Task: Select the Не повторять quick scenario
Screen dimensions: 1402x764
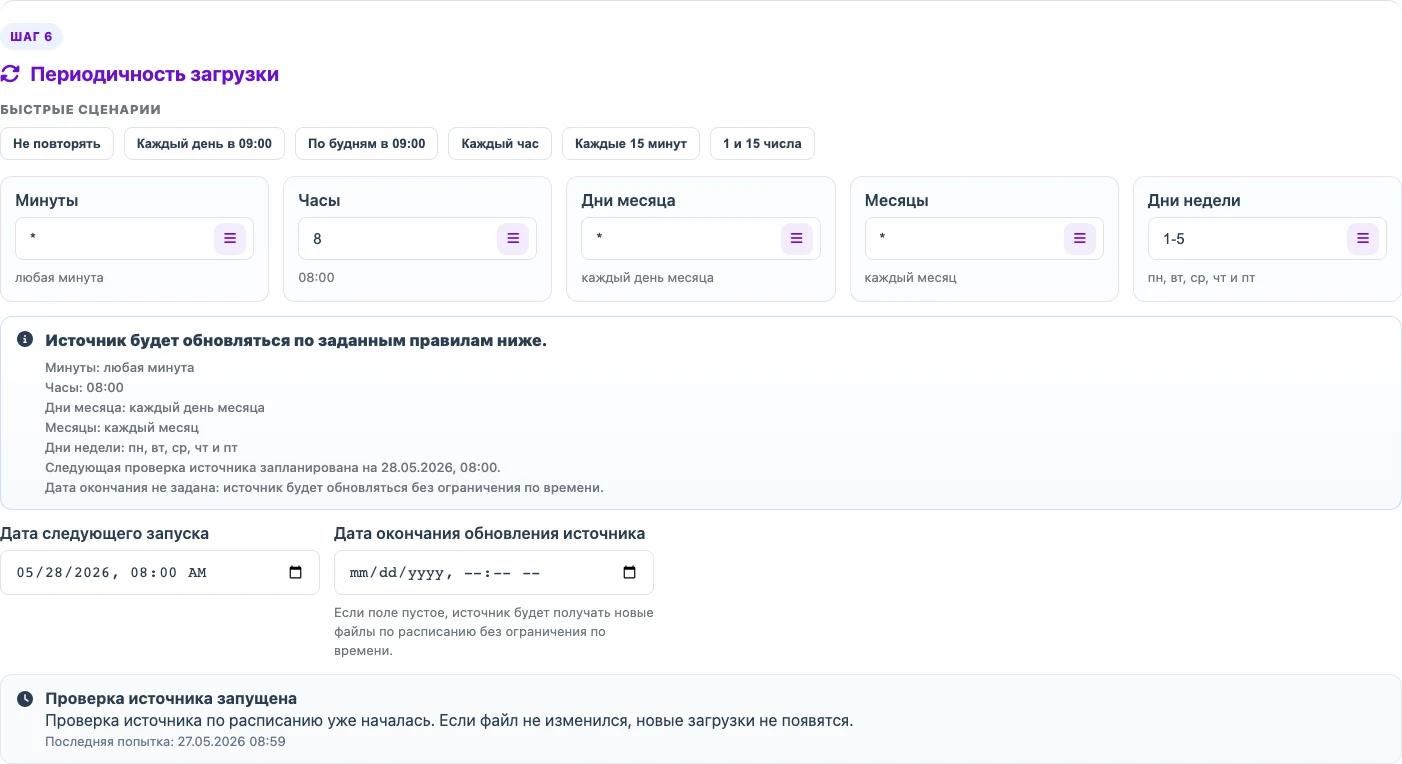Action: [57, 144]
